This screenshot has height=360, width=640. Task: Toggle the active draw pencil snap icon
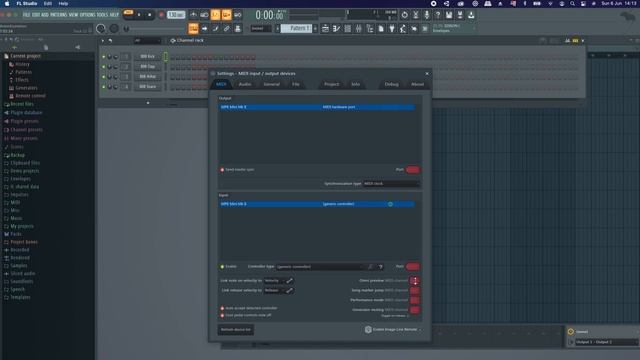(x=193, y=29)
